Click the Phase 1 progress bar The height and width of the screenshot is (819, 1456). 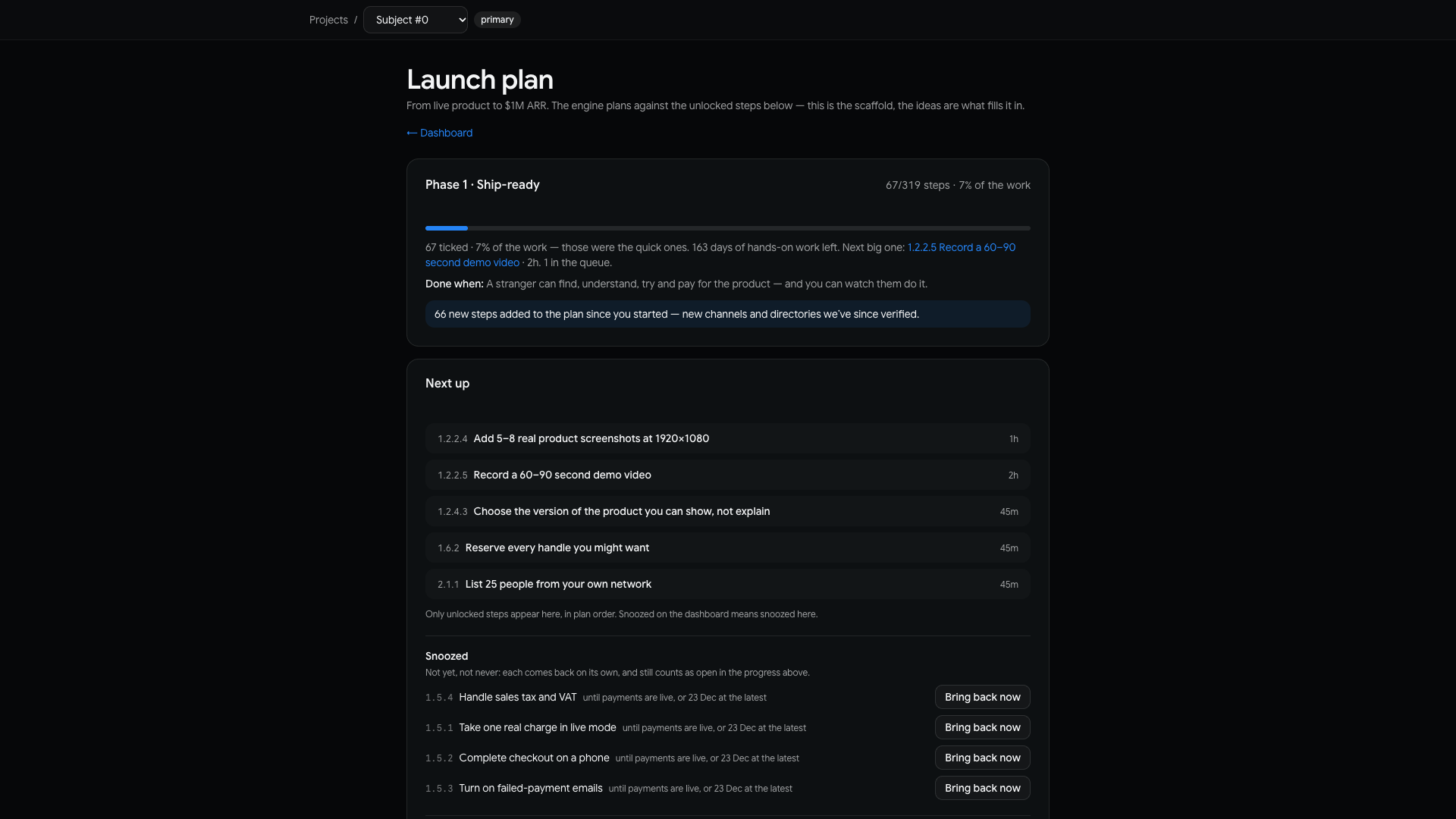coord(728,228)
